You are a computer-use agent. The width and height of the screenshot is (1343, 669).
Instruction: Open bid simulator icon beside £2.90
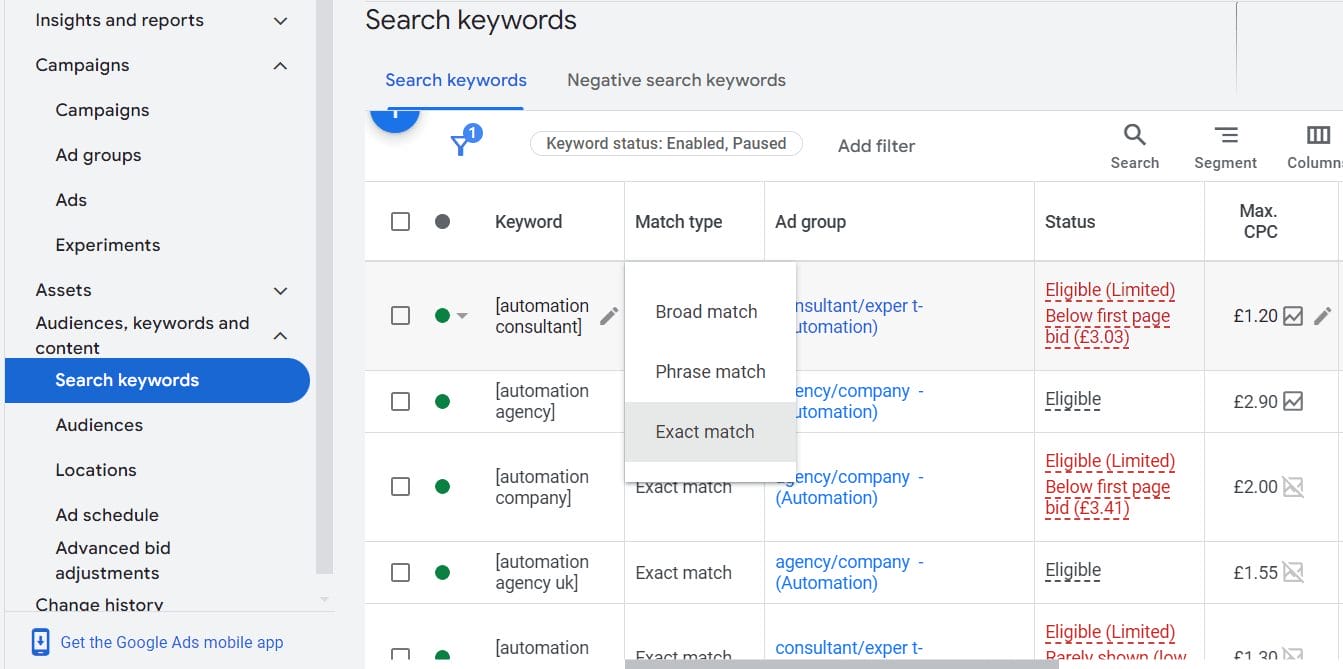[x=1293, y=401]
